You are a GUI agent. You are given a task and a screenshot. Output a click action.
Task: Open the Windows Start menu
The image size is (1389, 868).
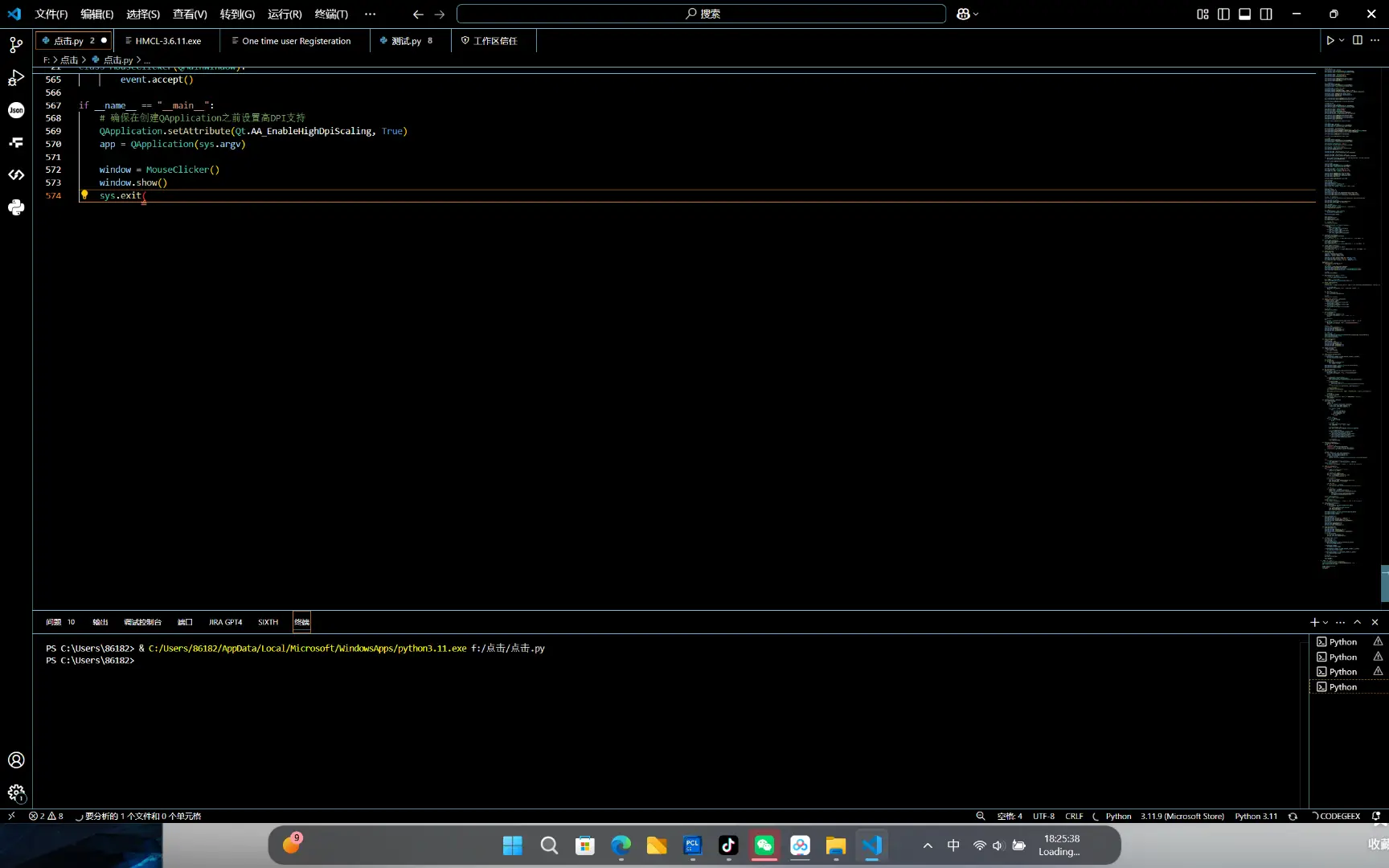513,845
